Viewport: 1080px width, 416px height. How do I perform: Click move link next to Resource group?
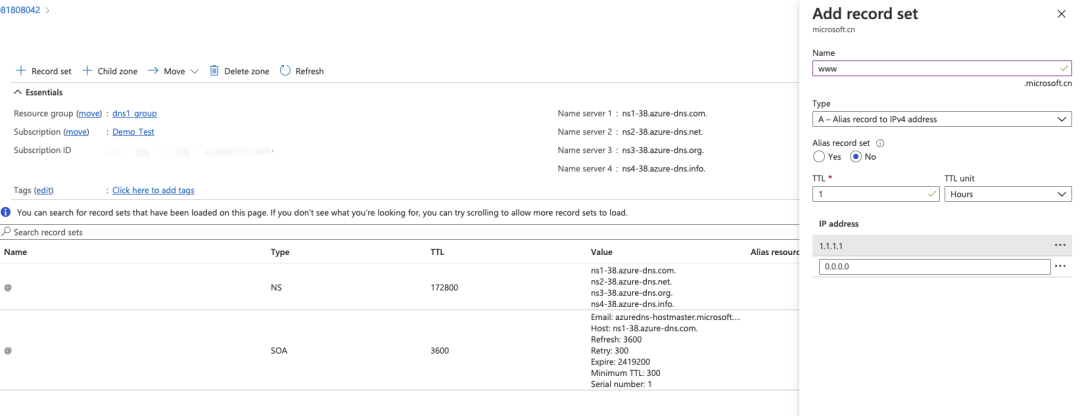[x=89, y=114]
